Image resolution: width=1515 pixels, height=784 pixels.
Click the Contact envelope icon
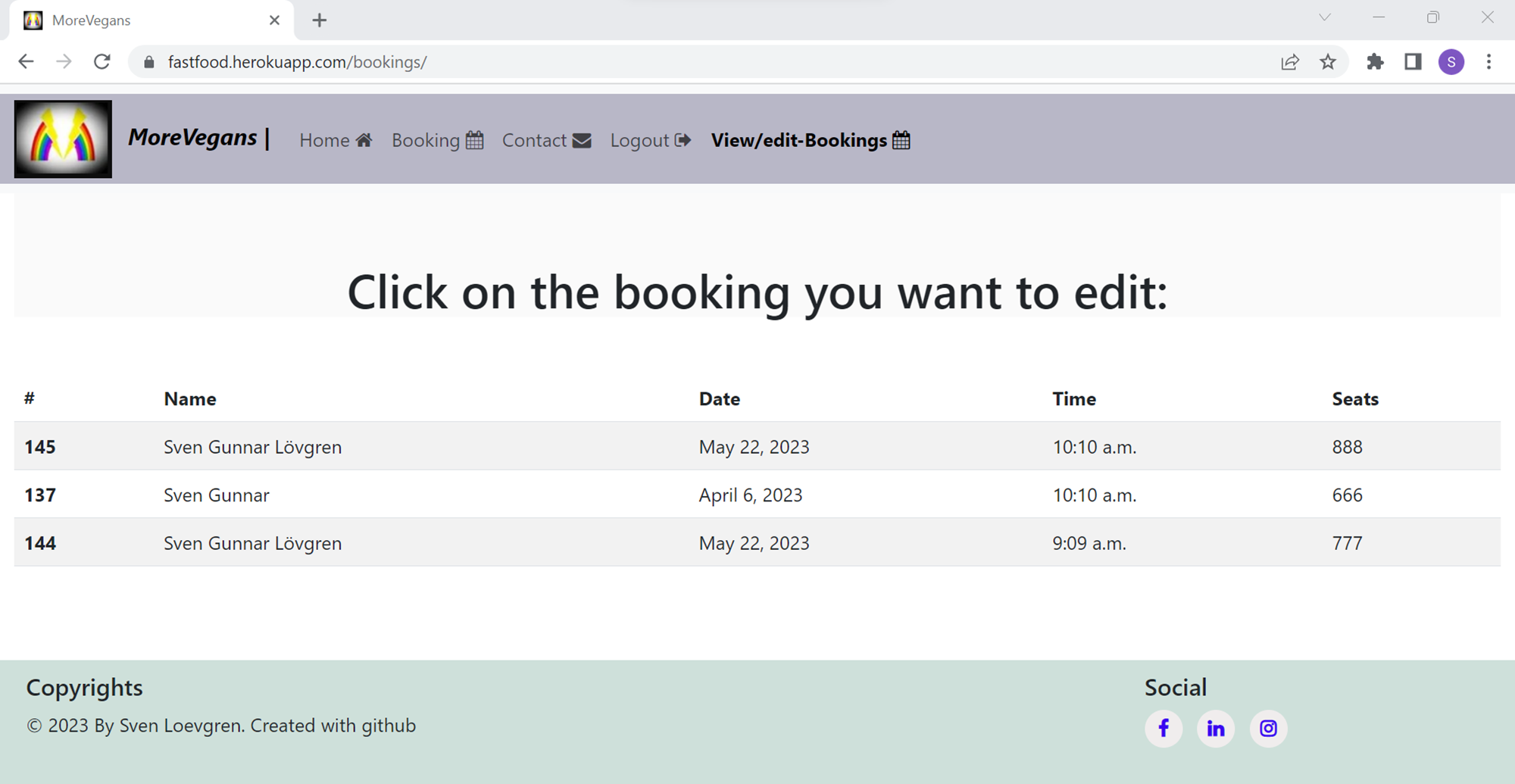(580, 139)
